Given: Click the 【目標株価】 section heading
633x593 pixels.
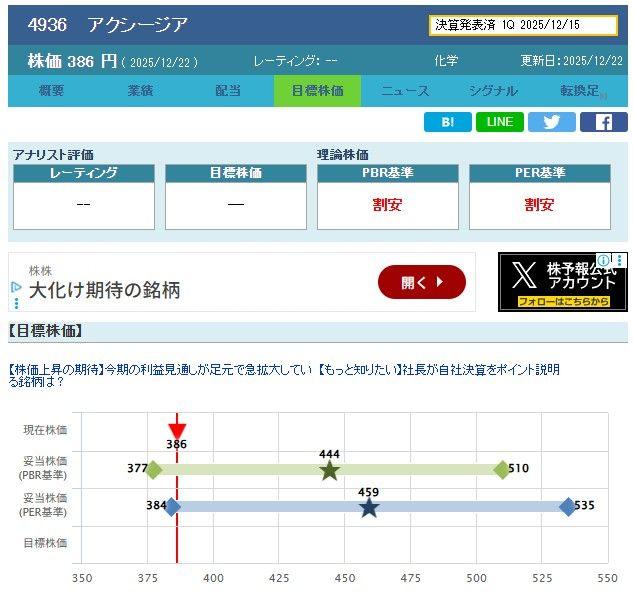Looking at the screenshot, I should [x=45, y=331].
